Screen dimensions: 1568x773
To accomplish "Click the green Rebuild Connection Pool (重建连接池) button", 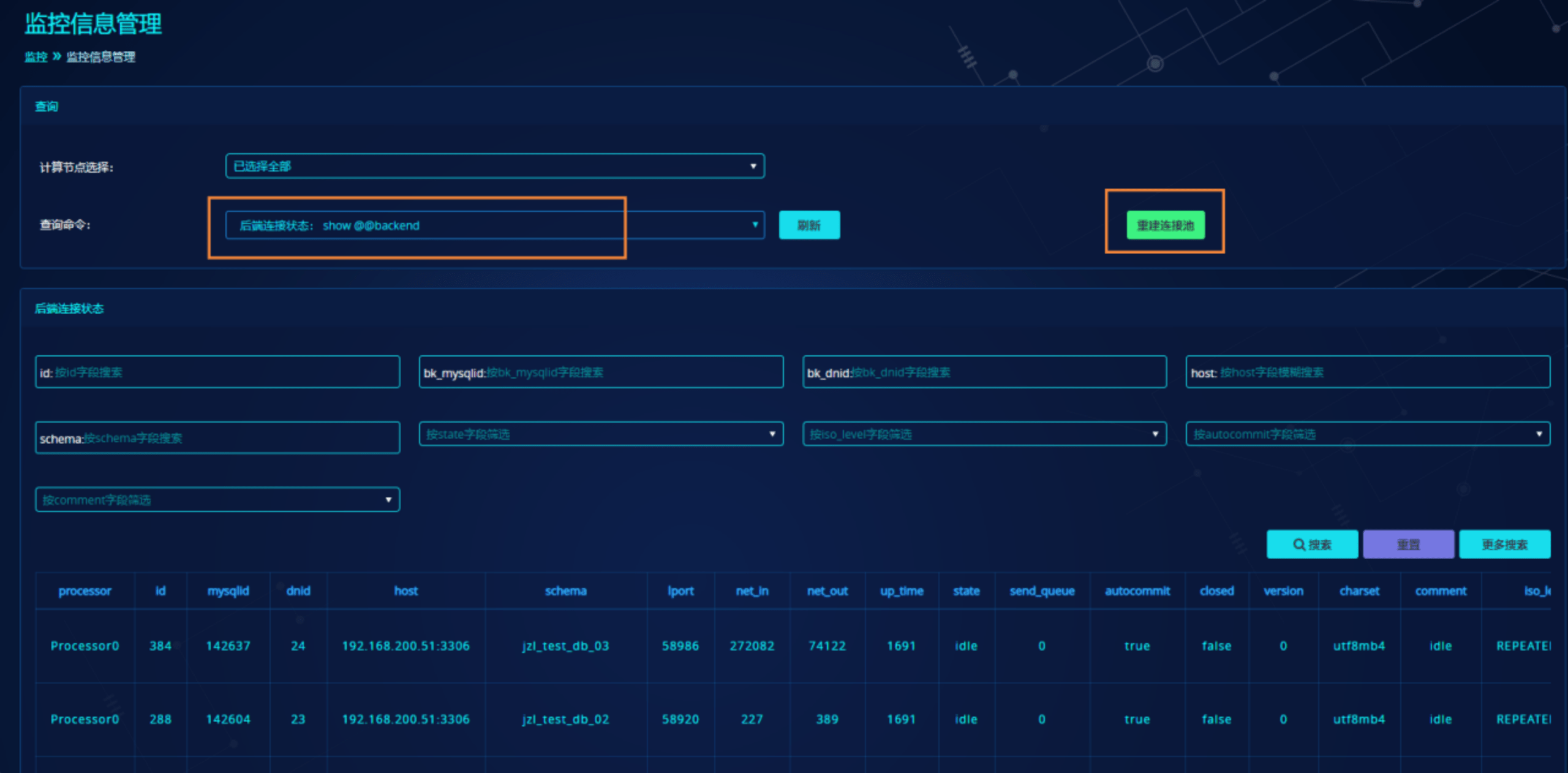I will point(1165,225).
